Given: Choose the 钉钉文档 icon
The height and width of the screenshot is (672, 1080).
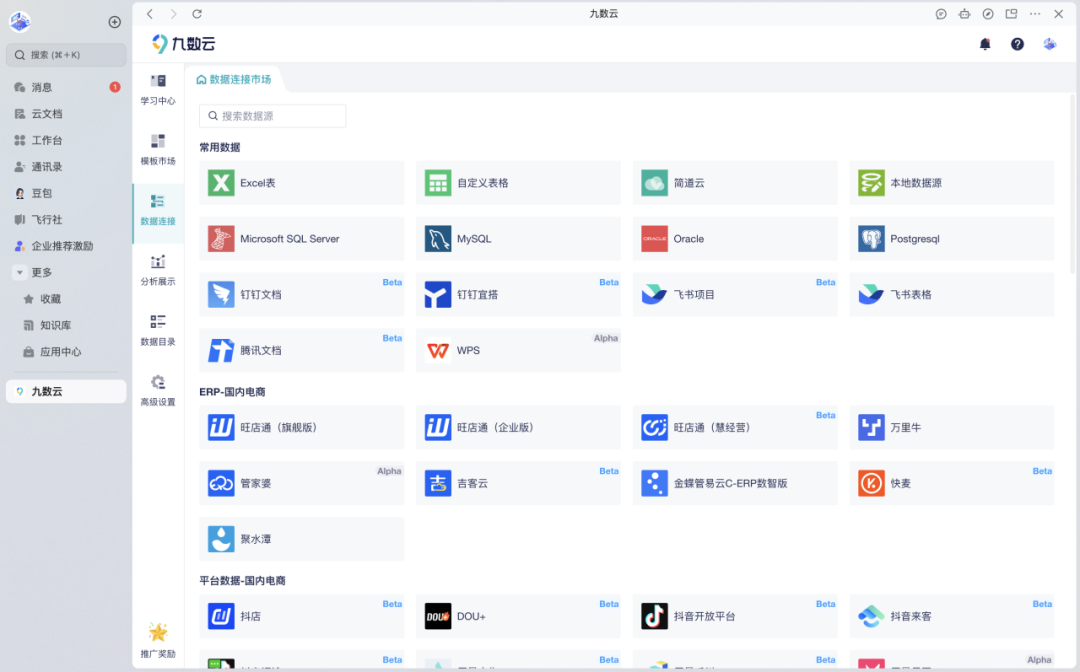Looking at the screenshot, I should coord(221,295).
